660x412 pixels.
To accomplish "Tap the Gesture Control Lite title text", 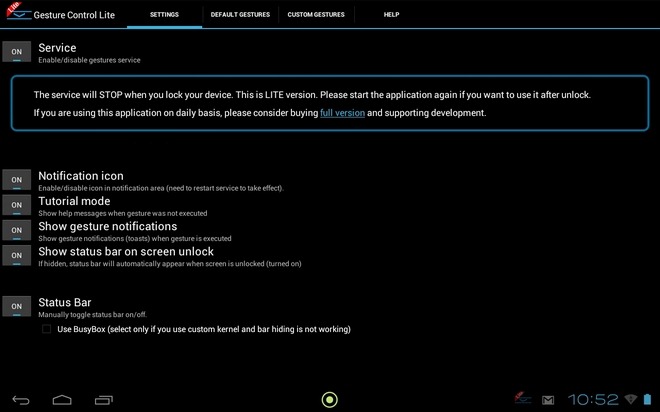I will point(74,15).
